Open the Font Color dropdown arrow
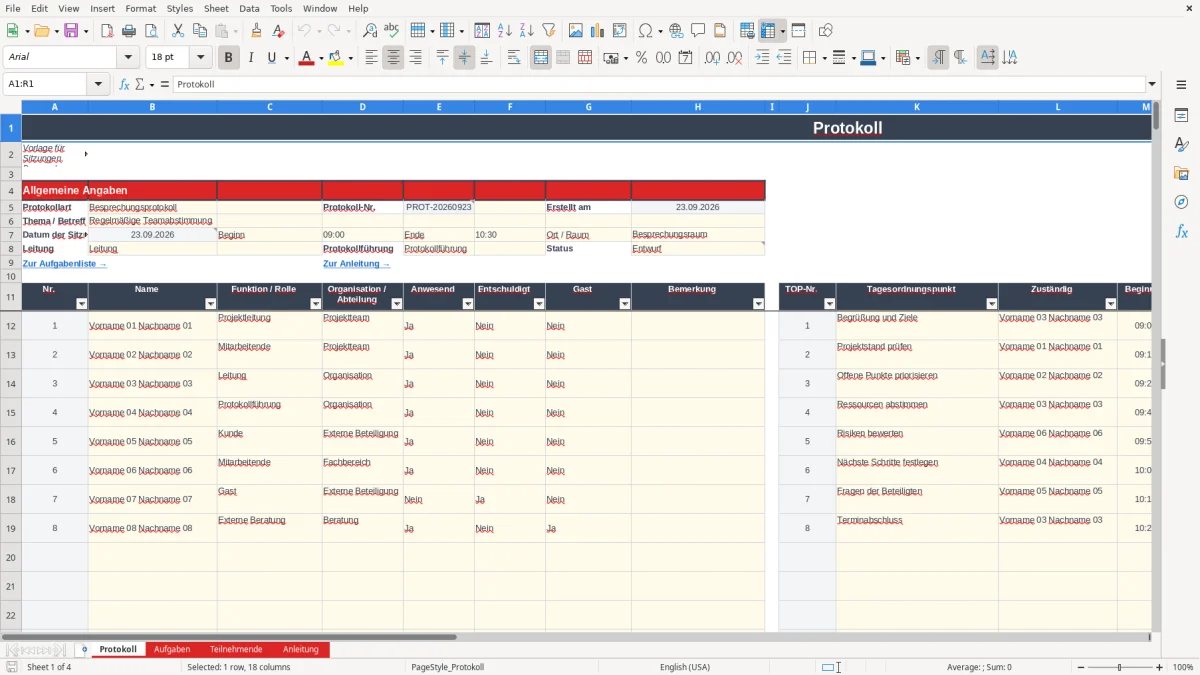Screen dimensions: 1200x675 pyautogui.click(x=321, y=58)
